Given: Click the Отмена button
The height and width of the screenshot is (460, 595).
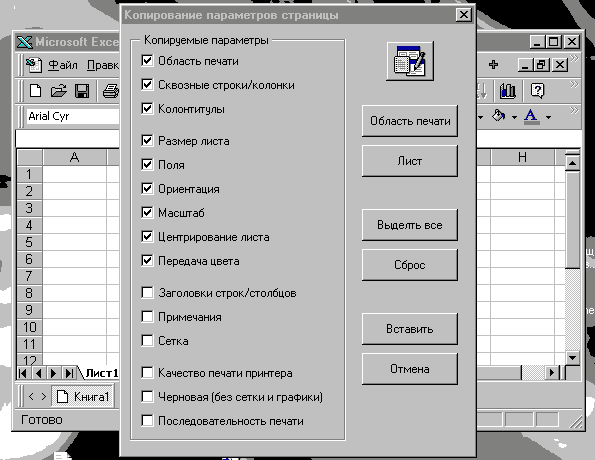Looking at the screenshot, I should point(410,369).
